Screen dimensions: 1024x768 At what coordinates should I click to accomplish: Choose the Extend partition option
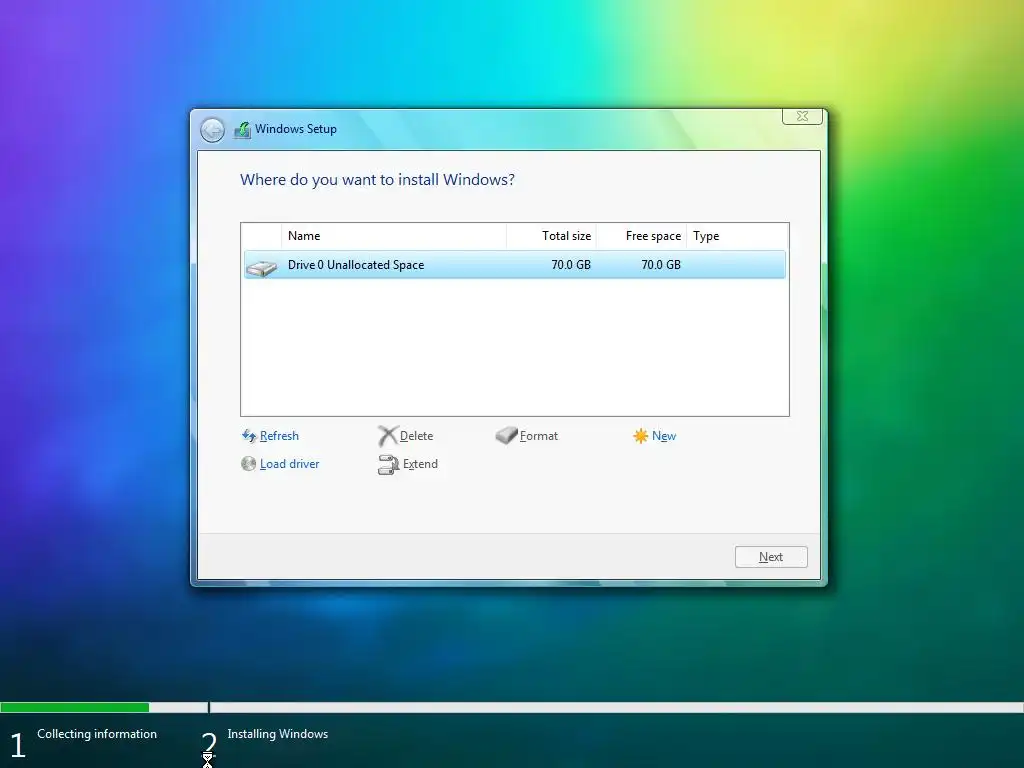420,464
